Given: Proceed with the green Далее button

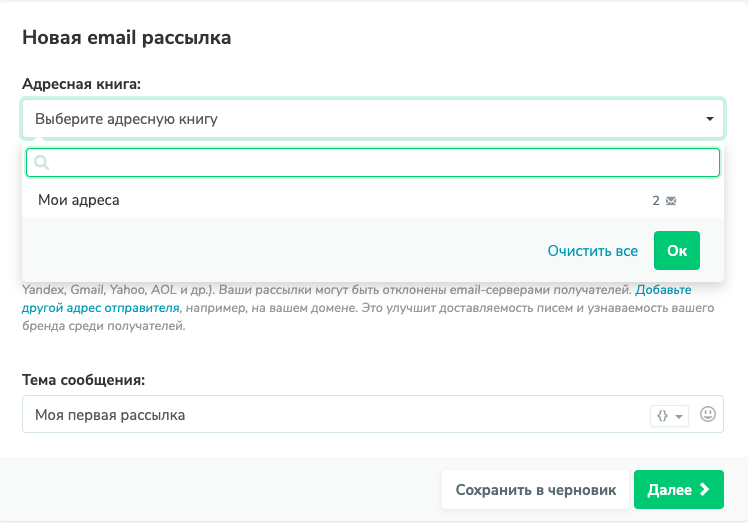Looking at the screenshot, I should point(678,490).
